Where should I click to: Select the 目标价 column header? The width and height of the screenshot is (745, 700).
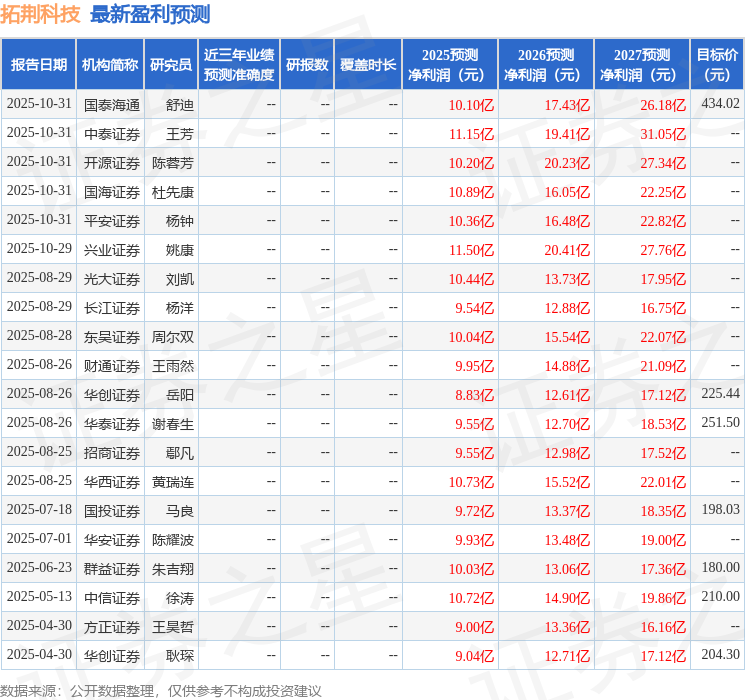point(717,65)
